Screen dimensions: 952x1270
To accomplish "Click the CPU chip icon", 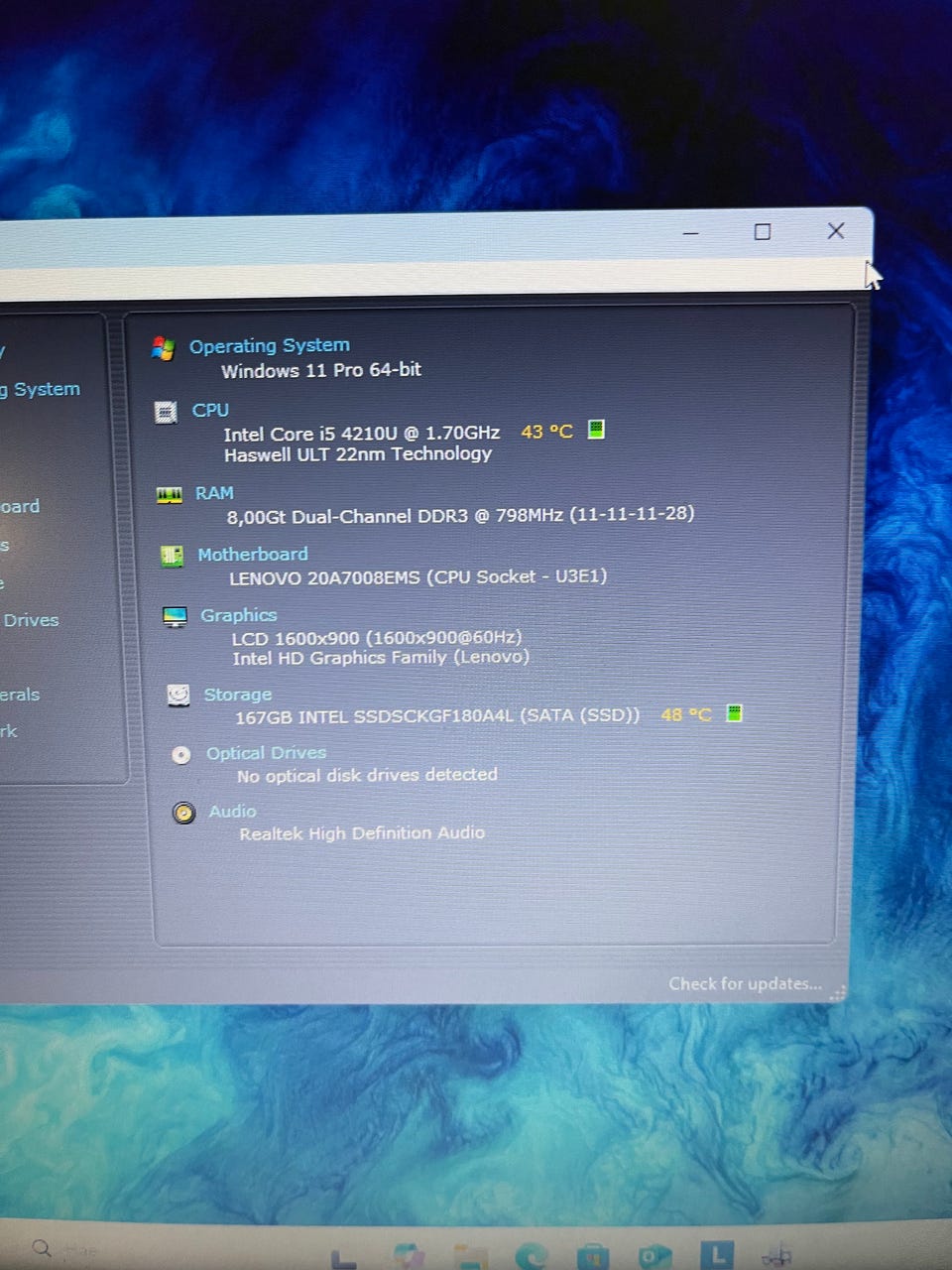I will (x=166, y=413).
